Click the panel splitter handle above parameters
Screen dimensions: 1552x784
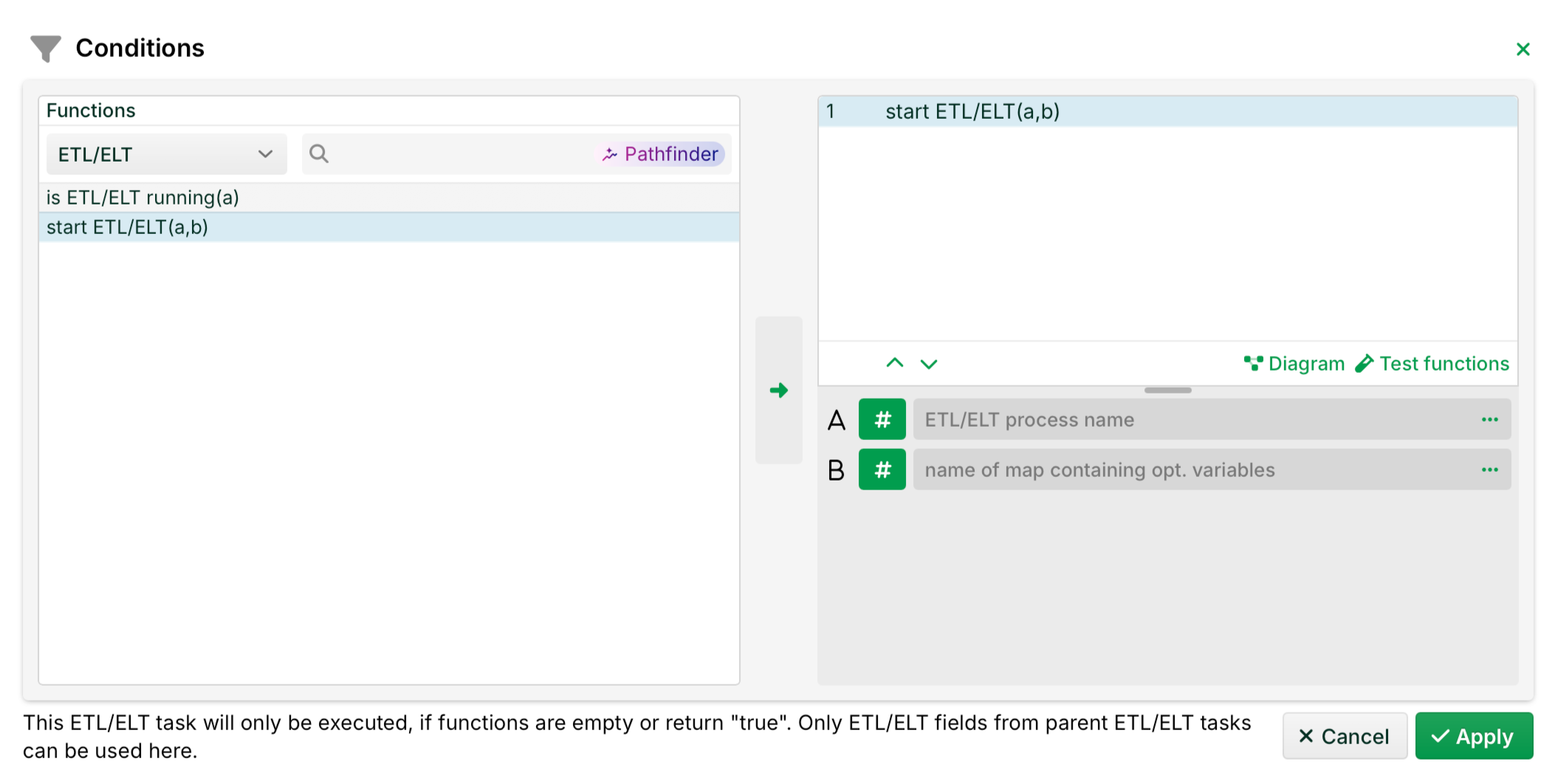pos(1167,390)
